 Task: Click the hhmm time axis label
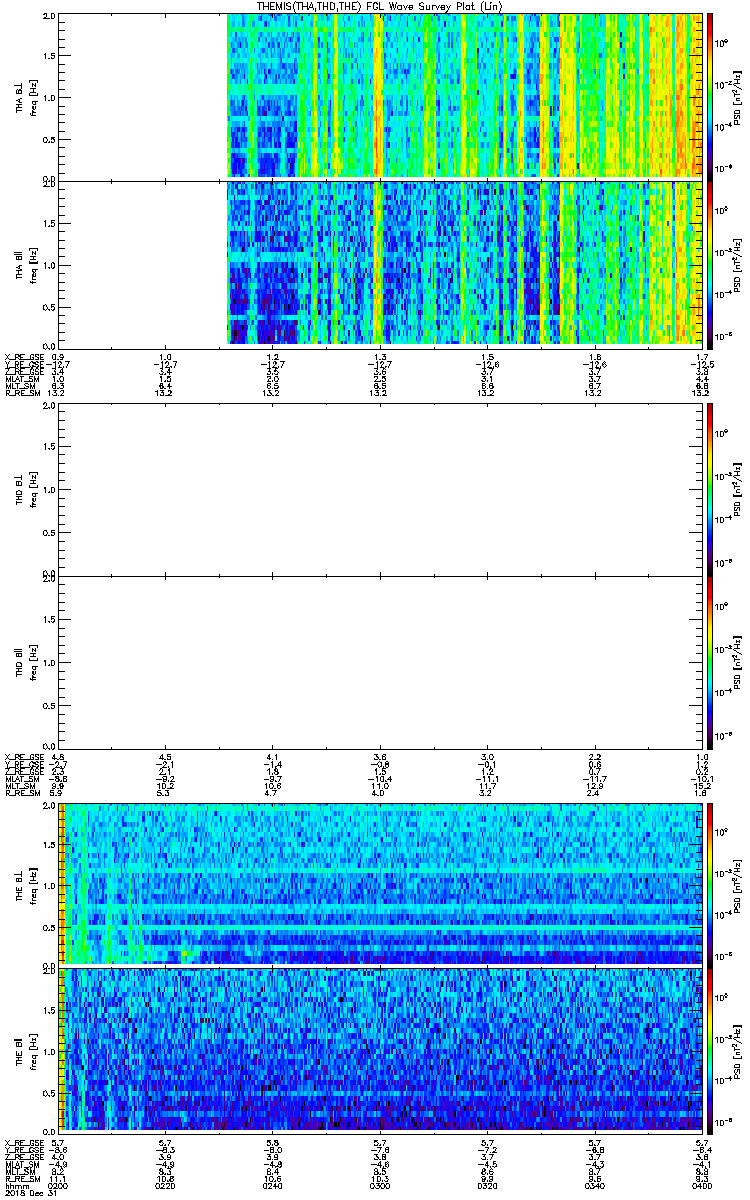(15, 1184)
